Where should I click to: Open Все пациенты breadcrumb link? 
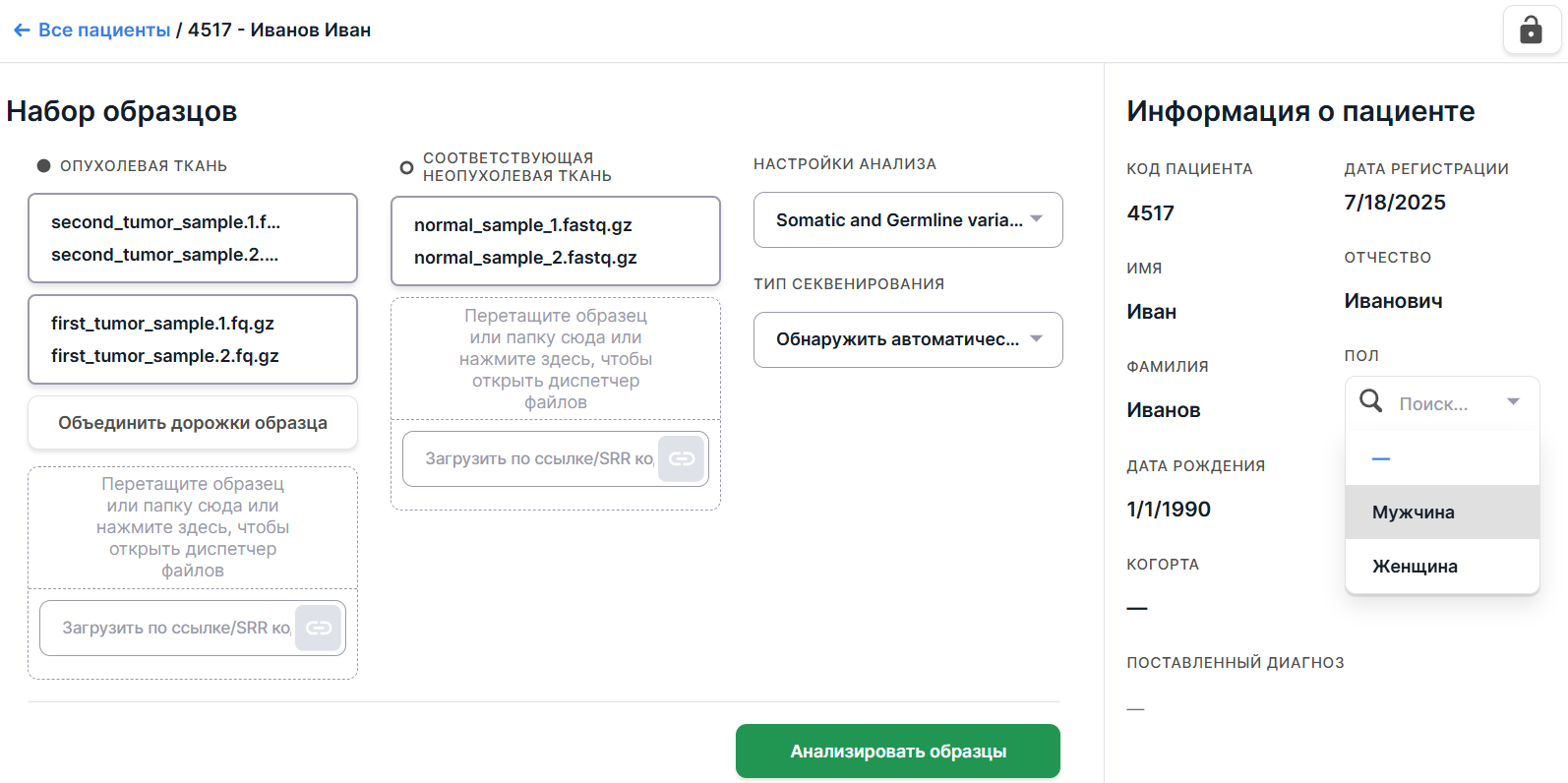104,30
